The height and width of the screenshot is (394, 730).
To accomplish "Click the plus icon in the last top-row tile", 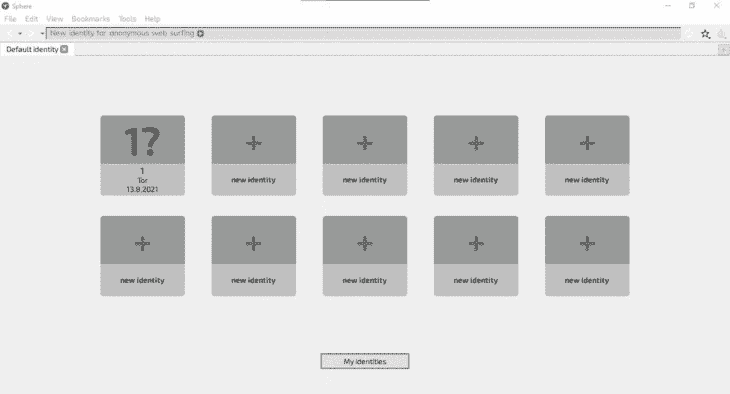I will pyautogui.click(x=587, y=143).
